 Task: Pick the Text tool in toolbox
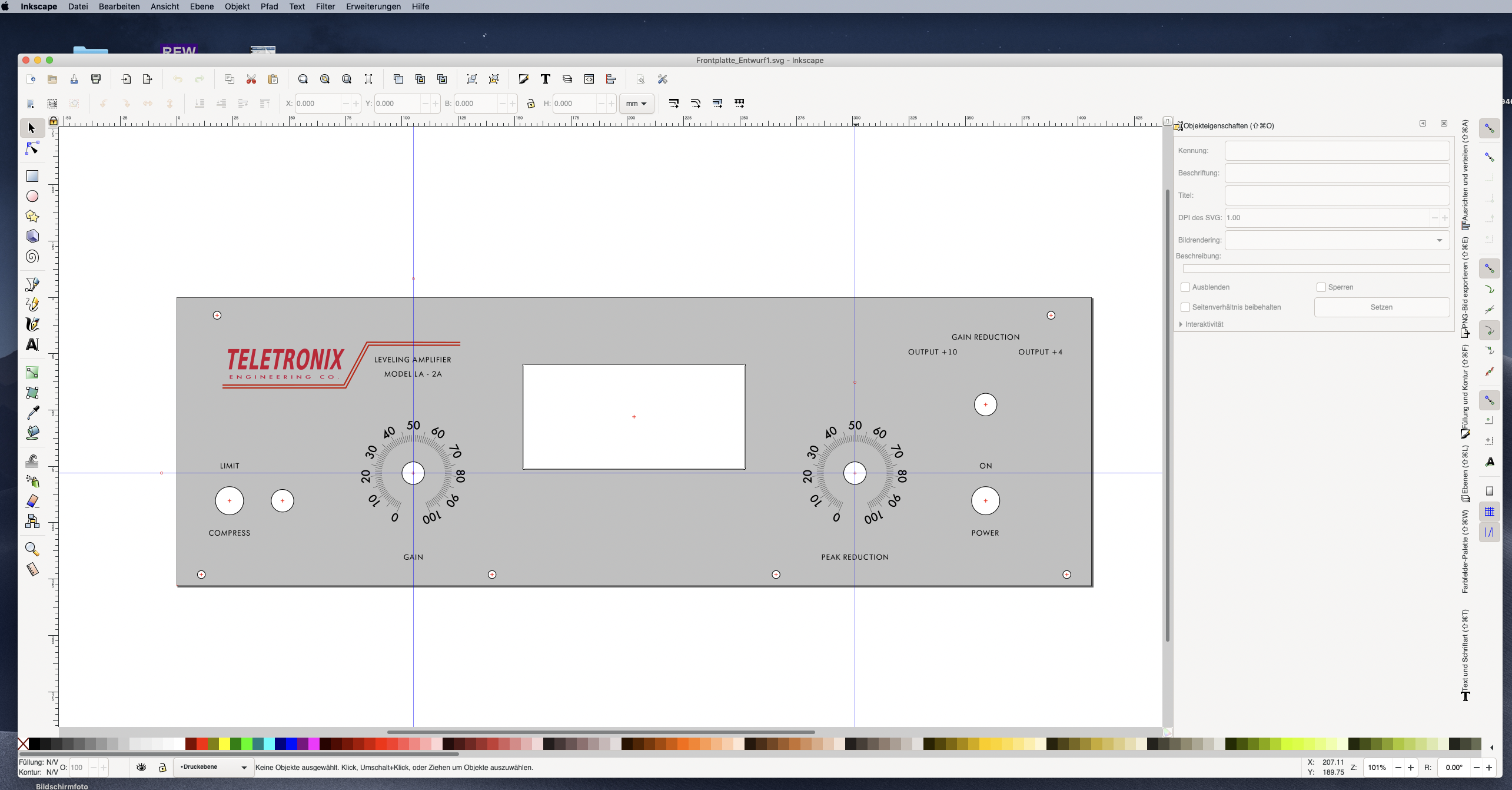tap(32, 344)
